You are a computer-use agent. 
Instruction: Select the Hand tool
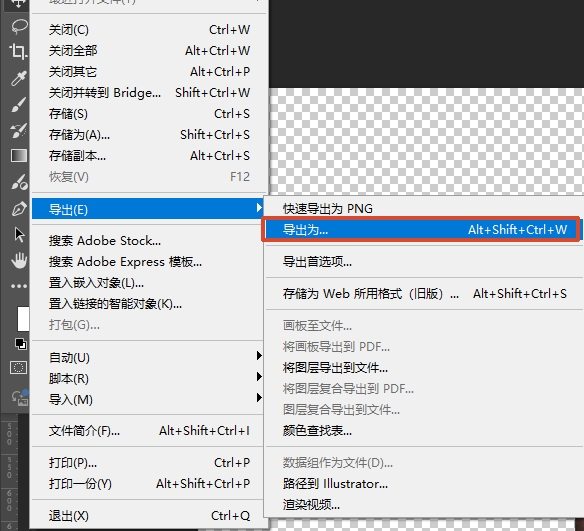(x=19, y=260)
